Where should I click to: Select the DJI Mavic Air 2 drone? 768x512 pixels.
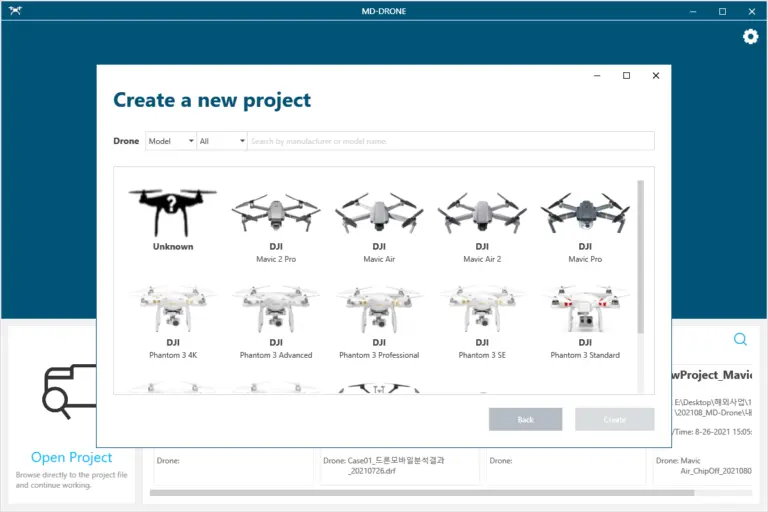pos(481,214)
